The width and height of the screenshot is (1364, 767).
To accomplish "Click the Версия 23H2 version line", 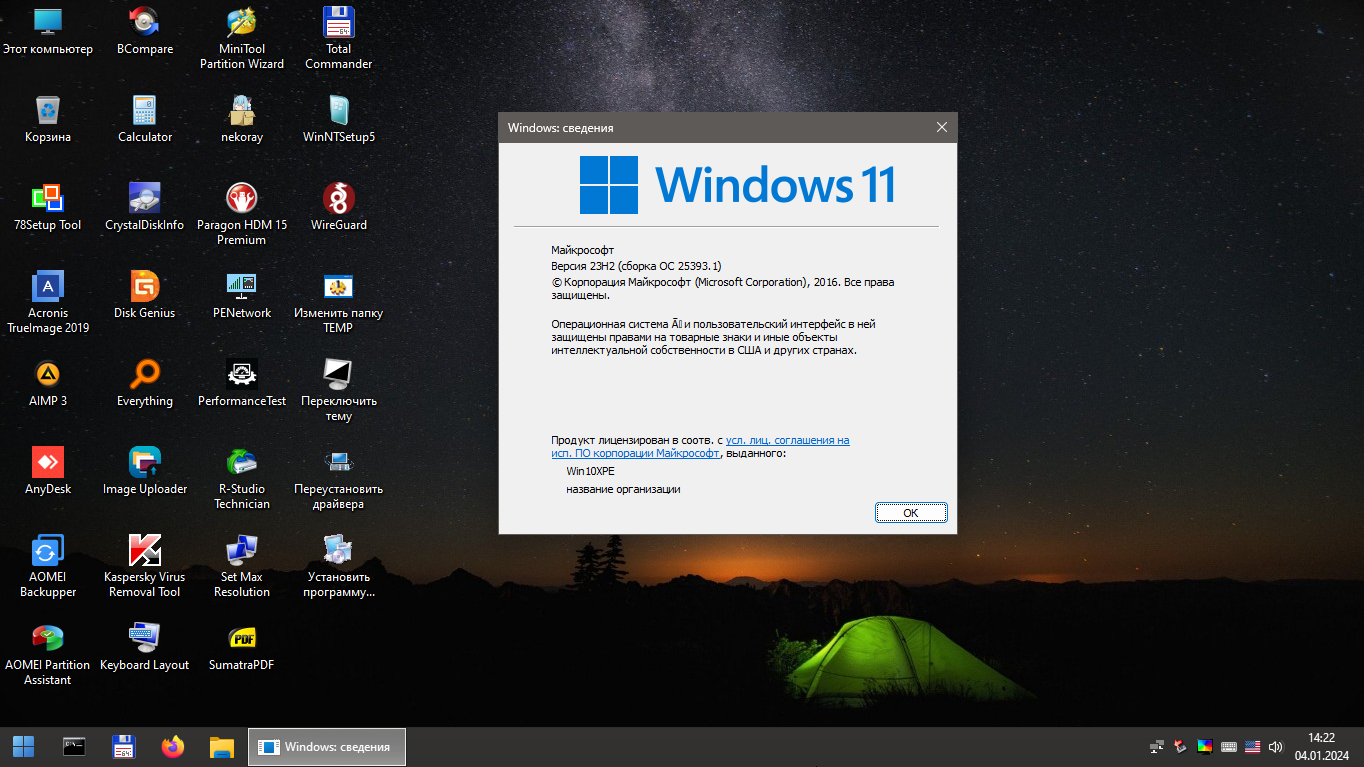I will (636, 266).
